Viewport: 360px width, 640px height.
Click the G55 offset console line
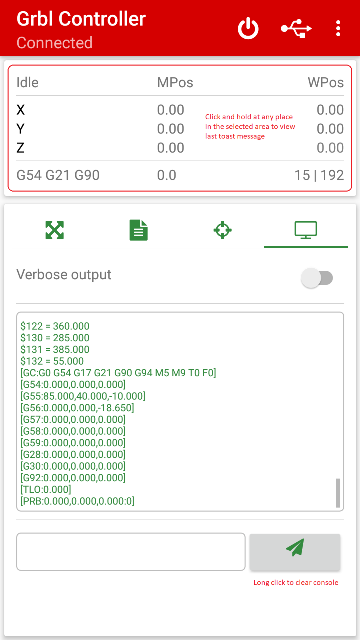(83, 396)
